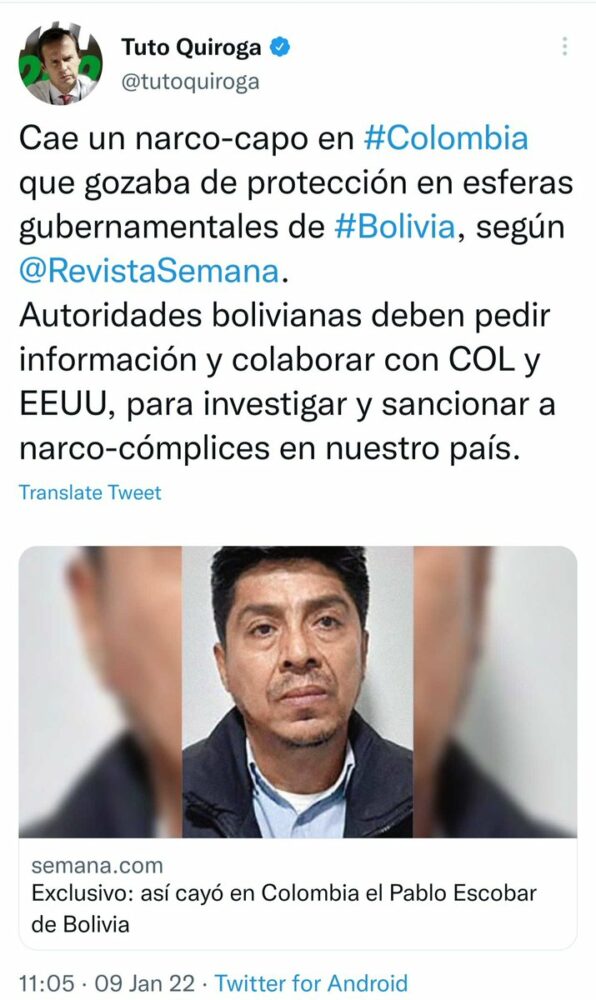Open the #Colombia hashtag
596x1000 pixels.
pos(446,138)
